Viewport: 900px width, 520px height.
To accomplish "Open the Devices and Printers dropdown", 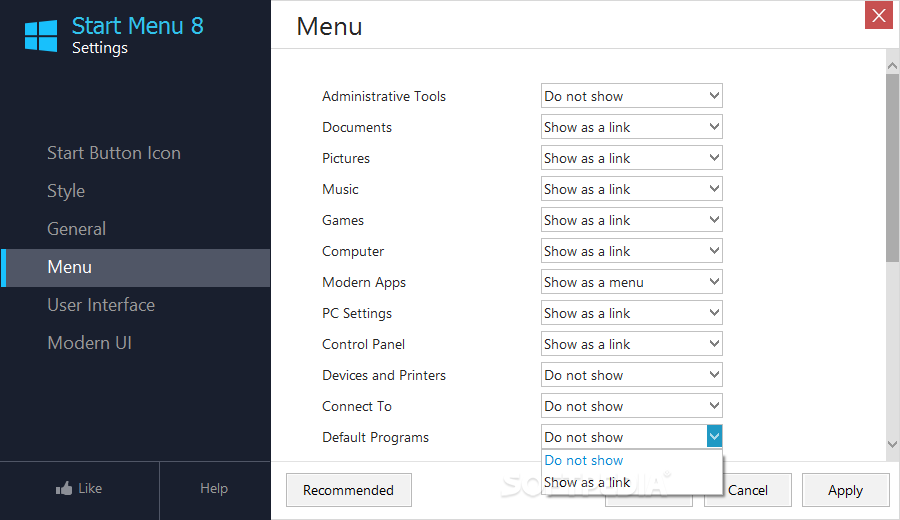I will coord(631,375).
